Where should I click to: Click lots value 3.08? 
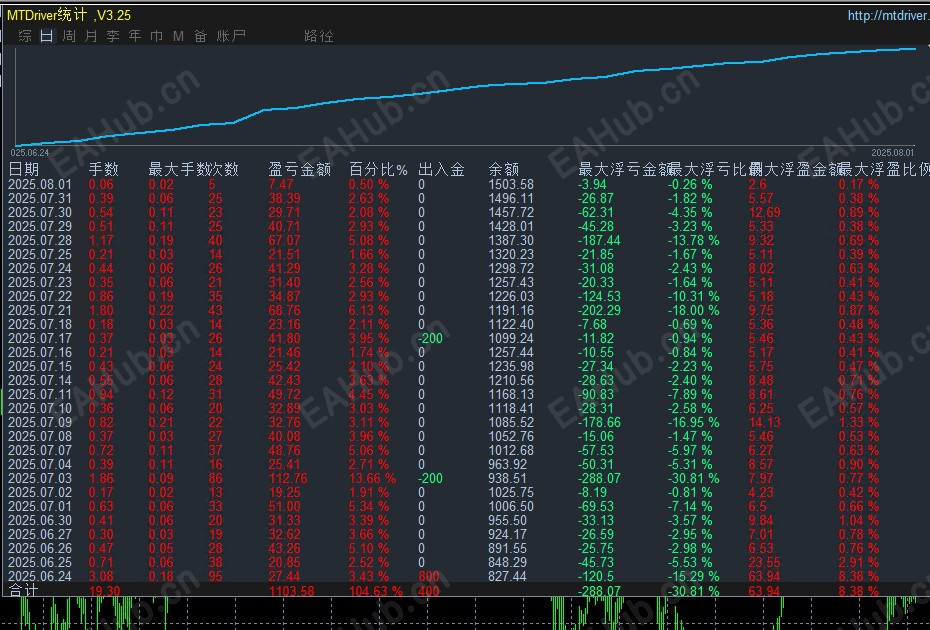[101, 576]
